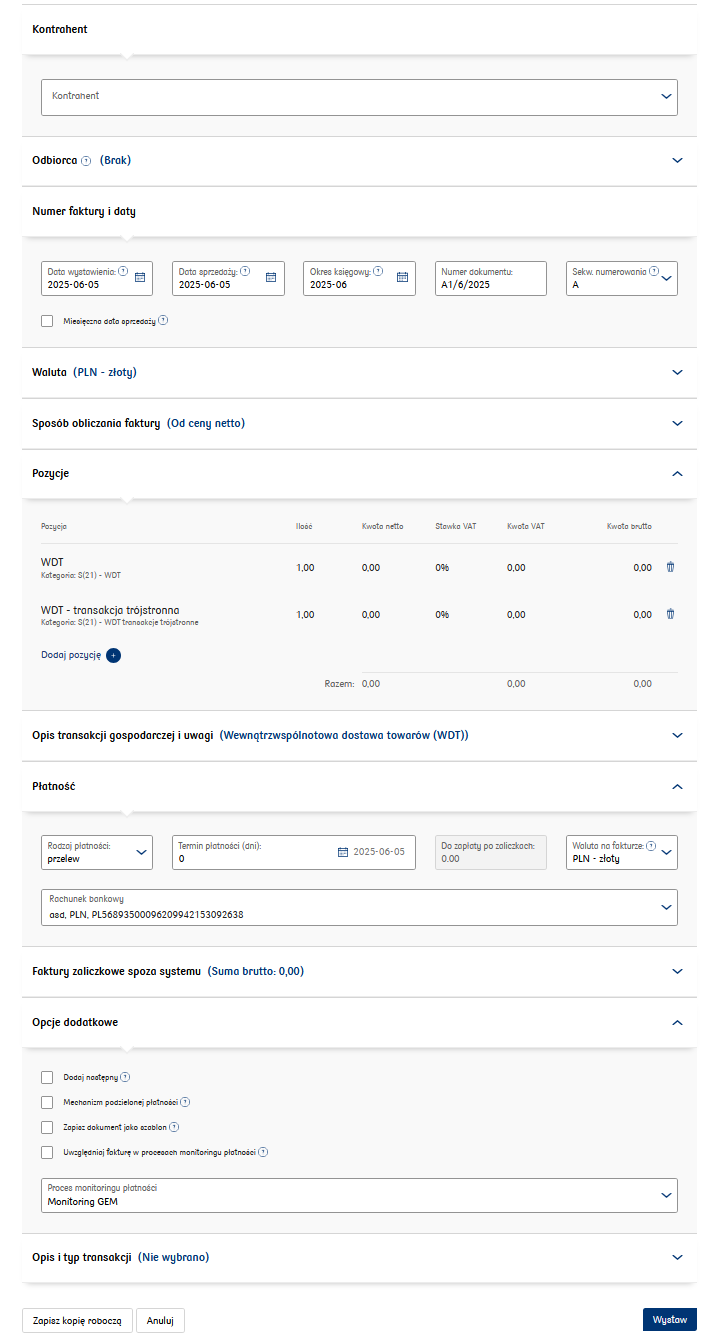The image size is (708, 1344).
Task: Open calendar icon in Termin płatności
Action: pos(343,852)
